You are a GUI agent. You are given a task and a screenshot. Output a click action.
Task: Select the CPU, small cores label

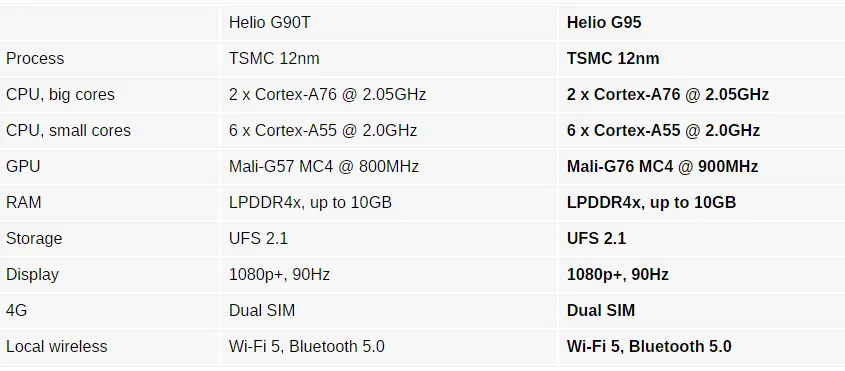coord(68,130)
